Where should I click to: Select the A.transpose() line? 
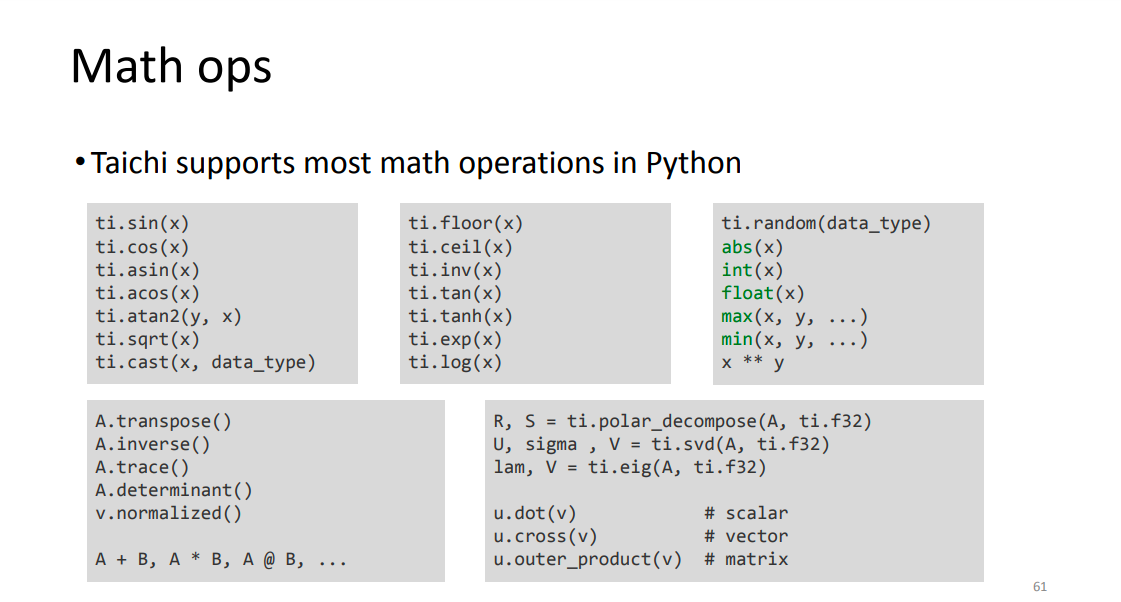click(x=164, y=421)
